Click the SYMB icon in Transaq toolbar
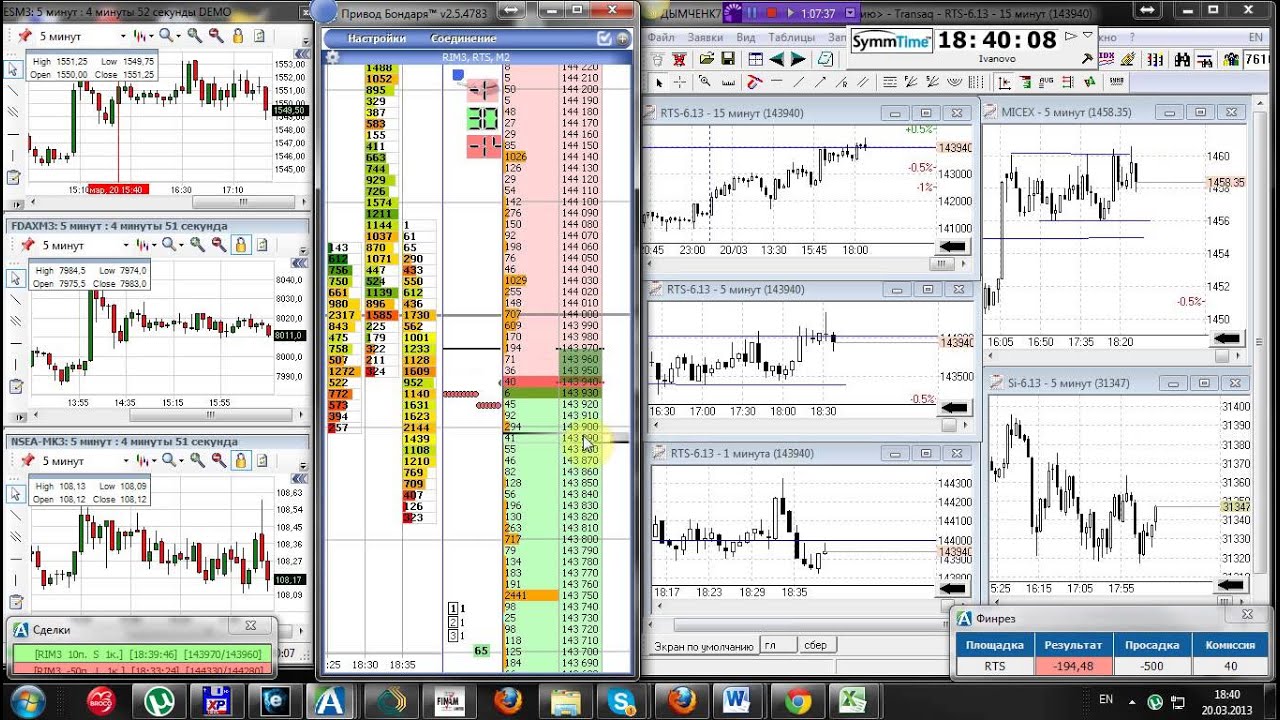 coord(1117,81)
